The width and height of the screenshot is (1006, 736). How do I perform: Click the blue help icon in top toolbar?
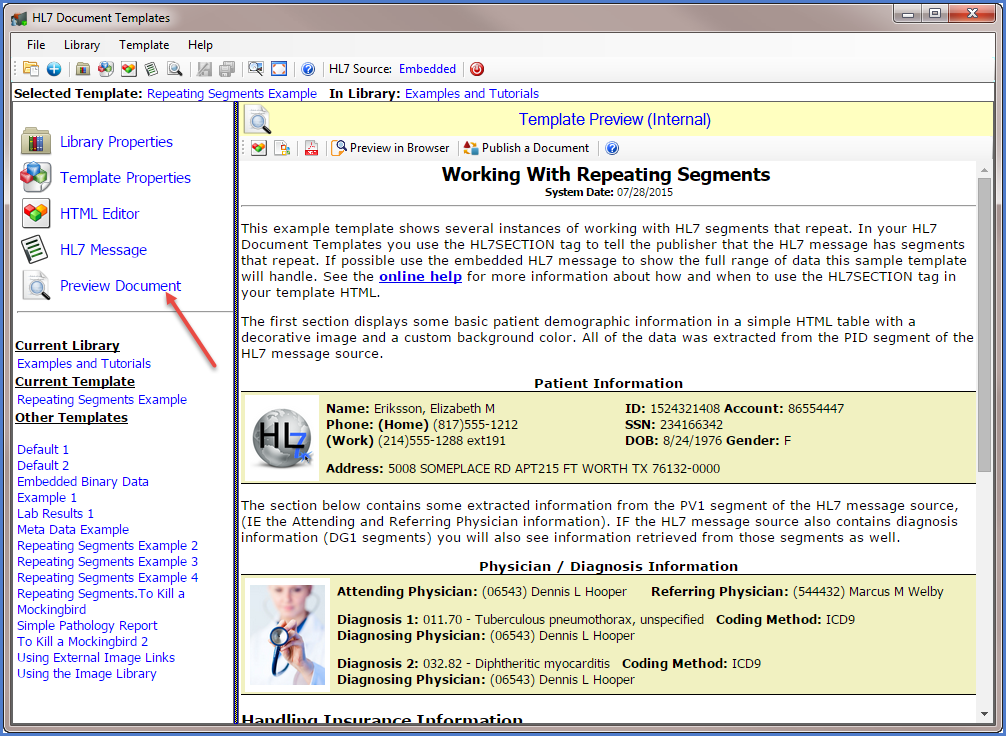(x=308, y=69)
